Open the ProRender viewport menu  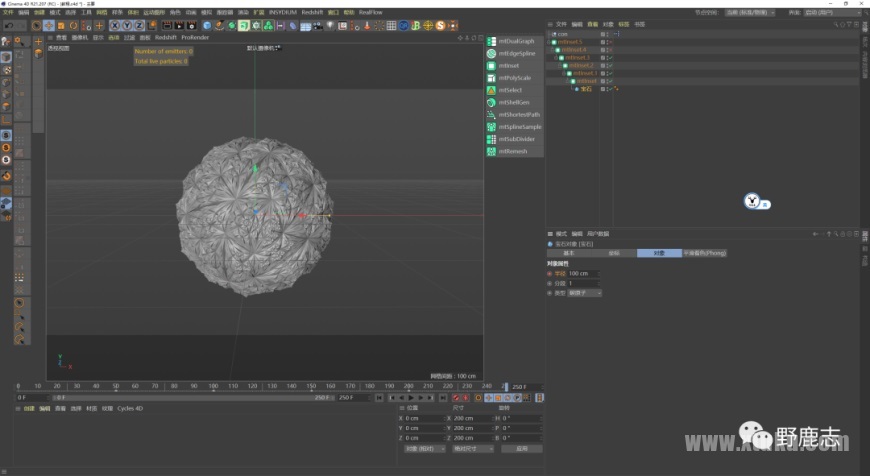195,38
